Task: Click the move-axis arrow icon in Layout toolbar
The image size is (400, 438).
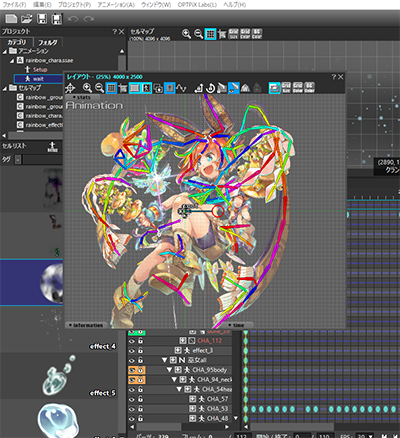Action: pyautogui.click(x=199, y=88)
